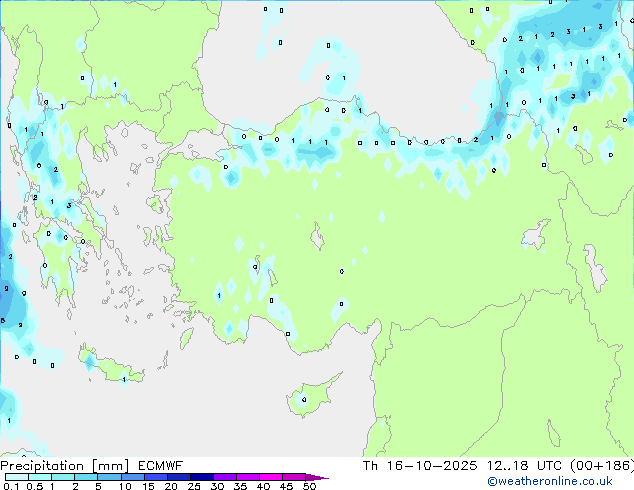This screenshot has height=490, width=634.
Task: Click the island of Cyprus on the map
Action: (x=312, y=397)
